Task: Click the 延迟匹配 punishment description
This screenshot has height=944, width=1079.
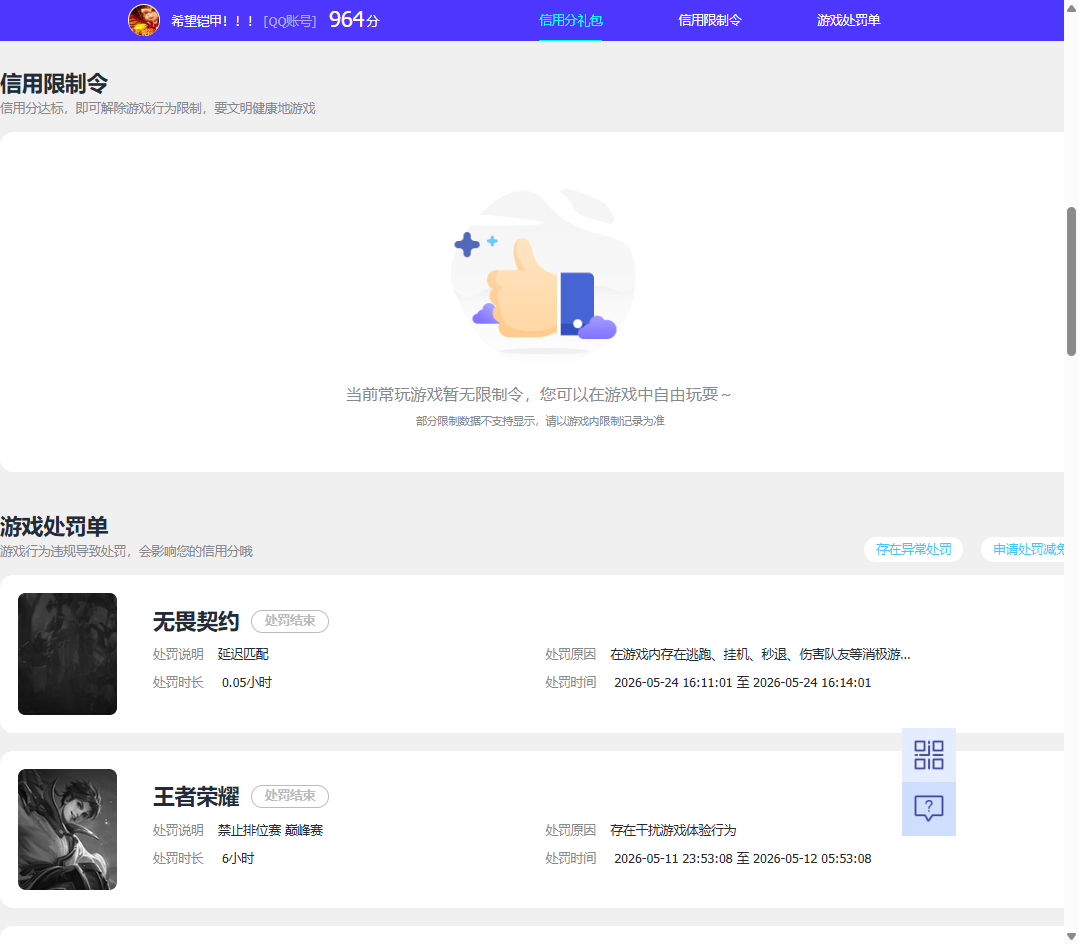Action: [x=243, y=654]
